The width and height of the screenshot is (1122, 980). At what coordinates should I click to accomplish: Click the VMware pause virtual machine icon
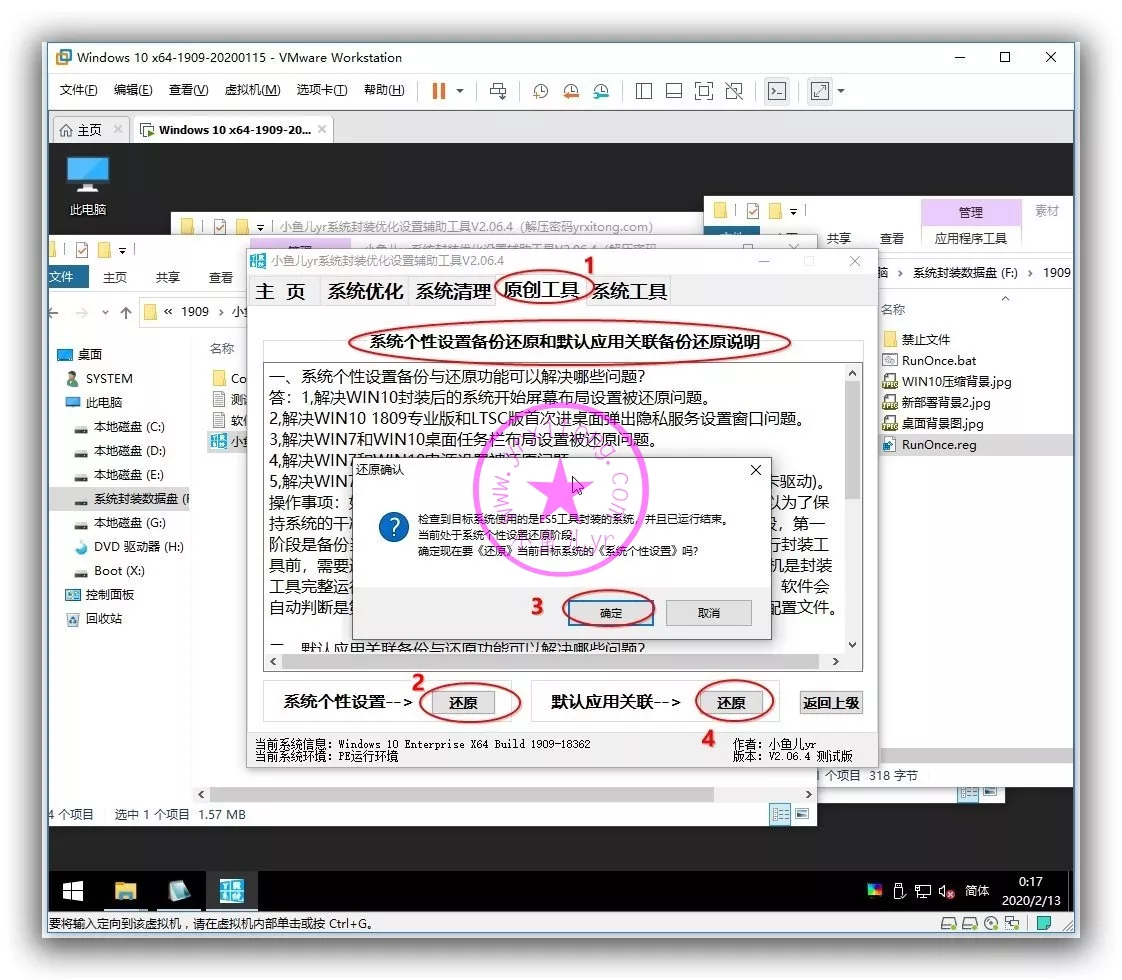tap(438, 91)
